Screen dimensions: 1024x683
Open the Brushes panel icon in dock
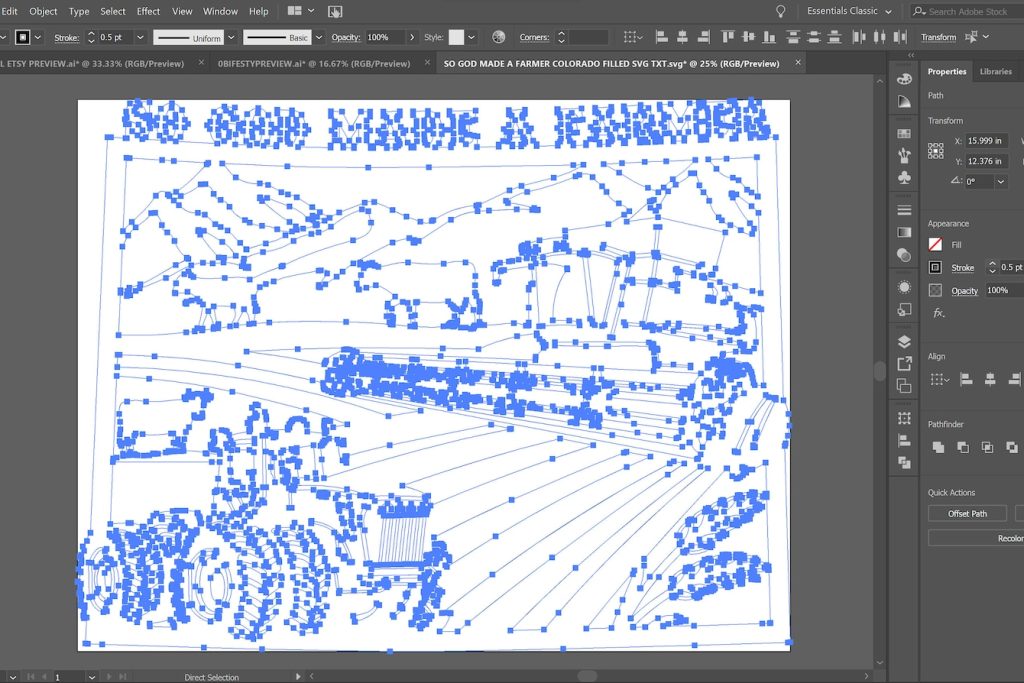[x=904, y=155]
